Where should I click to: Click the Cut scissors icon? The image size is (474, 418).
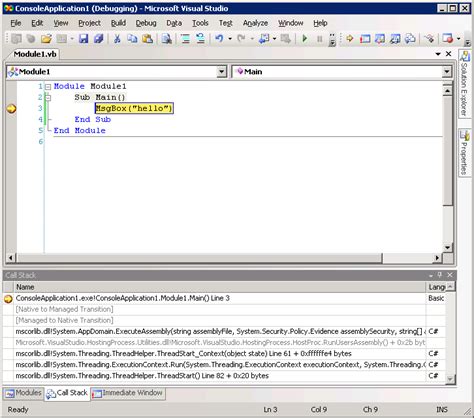(x=117, y=39)
